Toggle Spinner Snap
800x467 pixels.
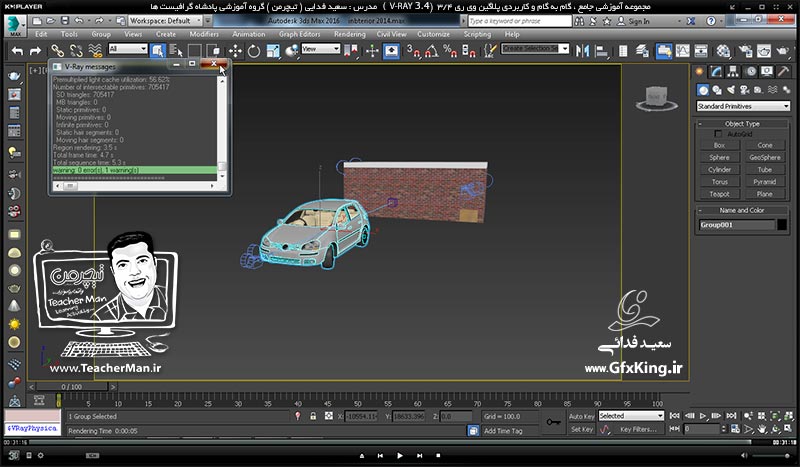(468, 51)
